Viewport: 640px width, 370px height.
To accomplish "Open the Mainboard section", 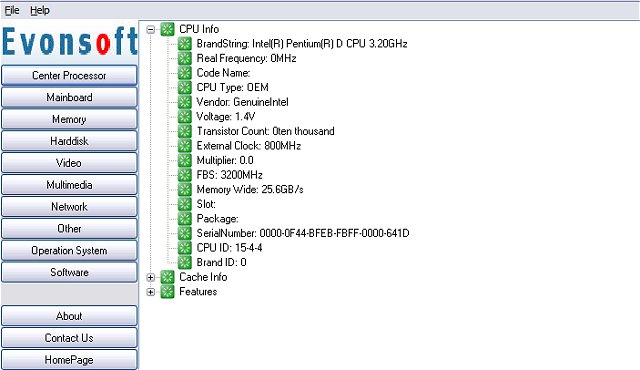I will point(69,97).
